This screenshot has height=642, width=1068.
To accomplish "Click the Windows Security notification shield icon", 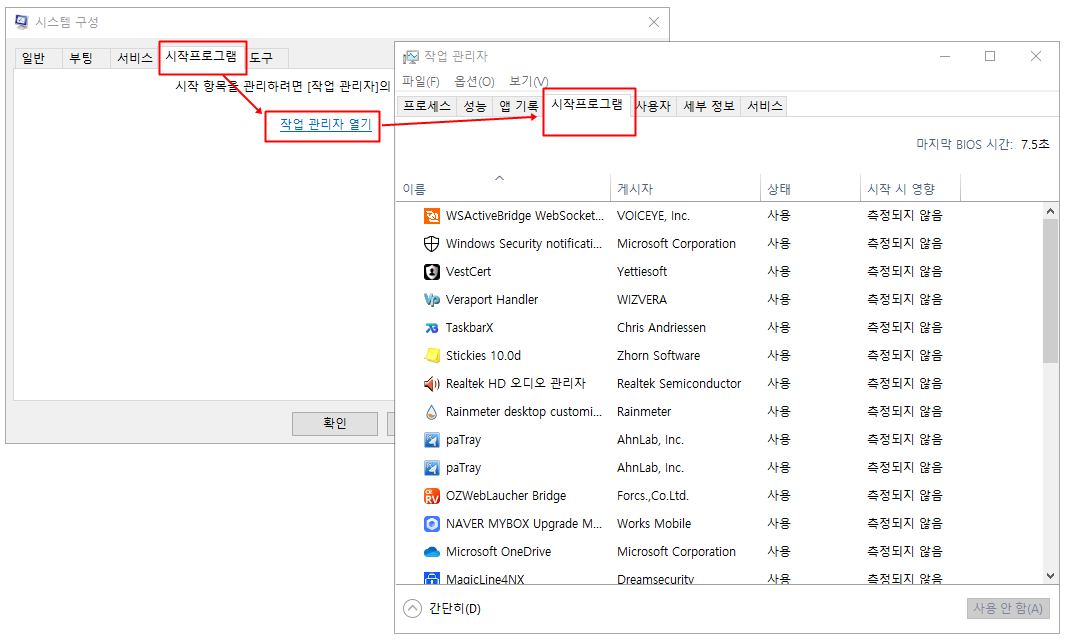I will pyautogui.click(x=432, y=244).
